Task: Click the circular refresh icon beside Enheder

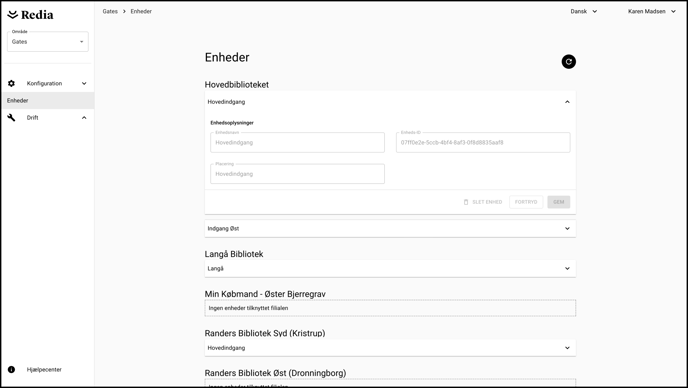Action: point(569,61)
